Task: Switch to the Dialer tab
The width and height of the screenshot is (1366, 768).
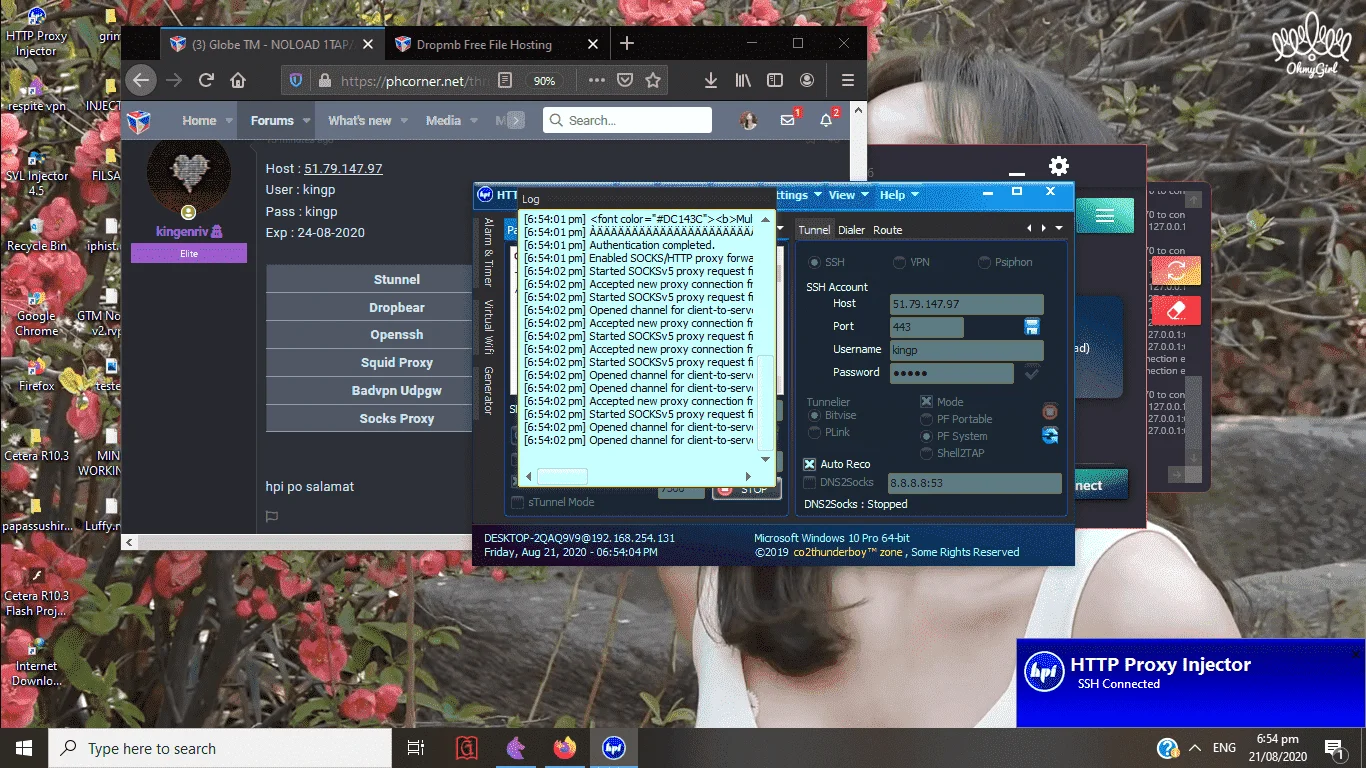Action: 852,230
